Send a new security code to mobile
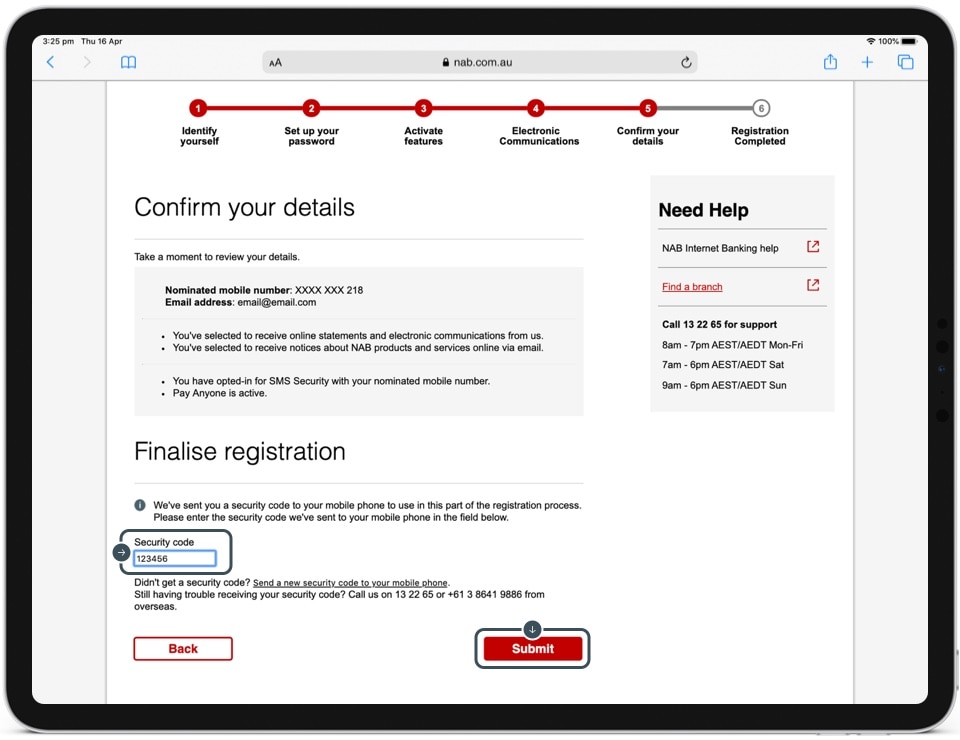 350,583
